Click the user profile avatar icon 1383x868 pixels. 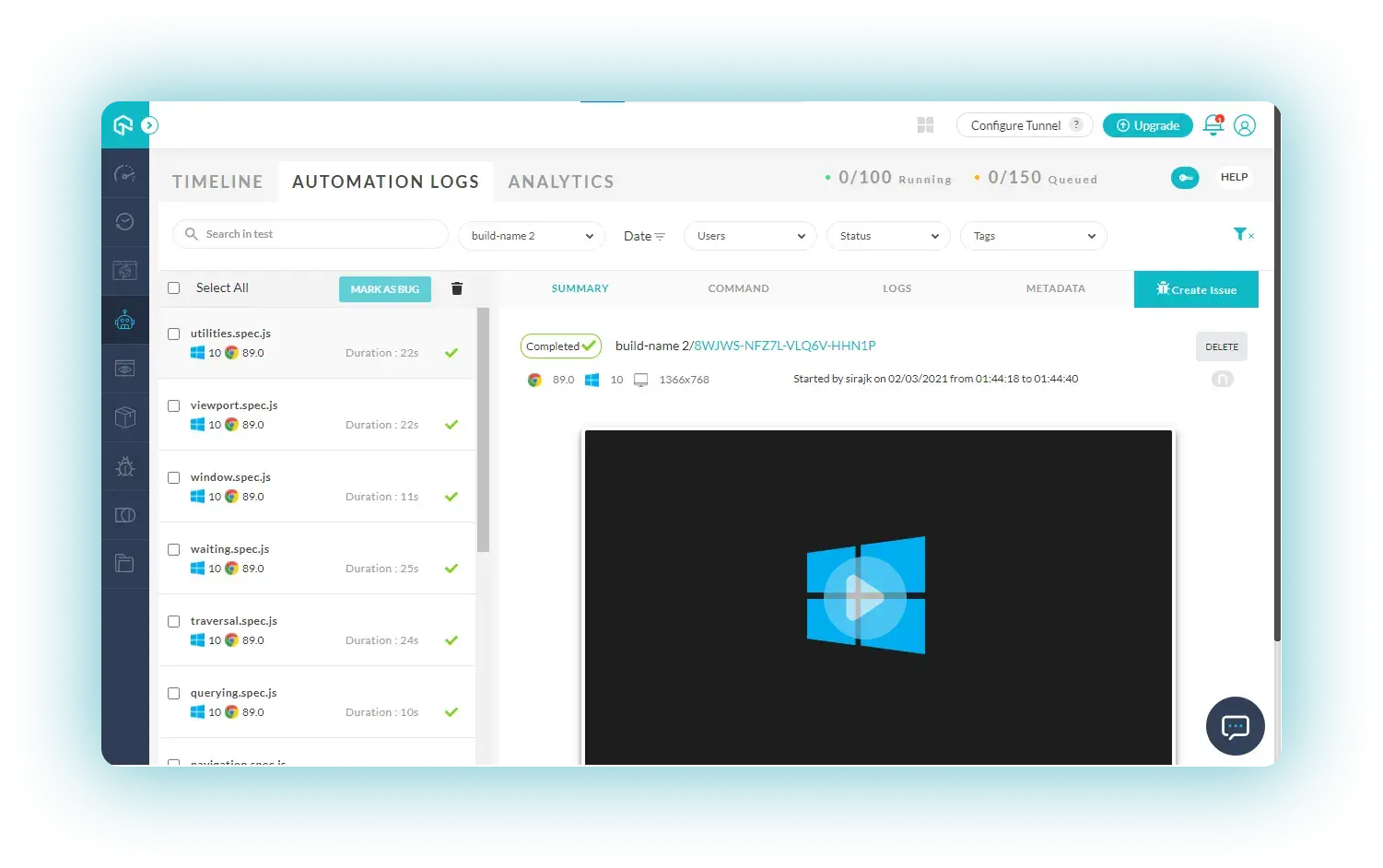[x=1245, y=125]
